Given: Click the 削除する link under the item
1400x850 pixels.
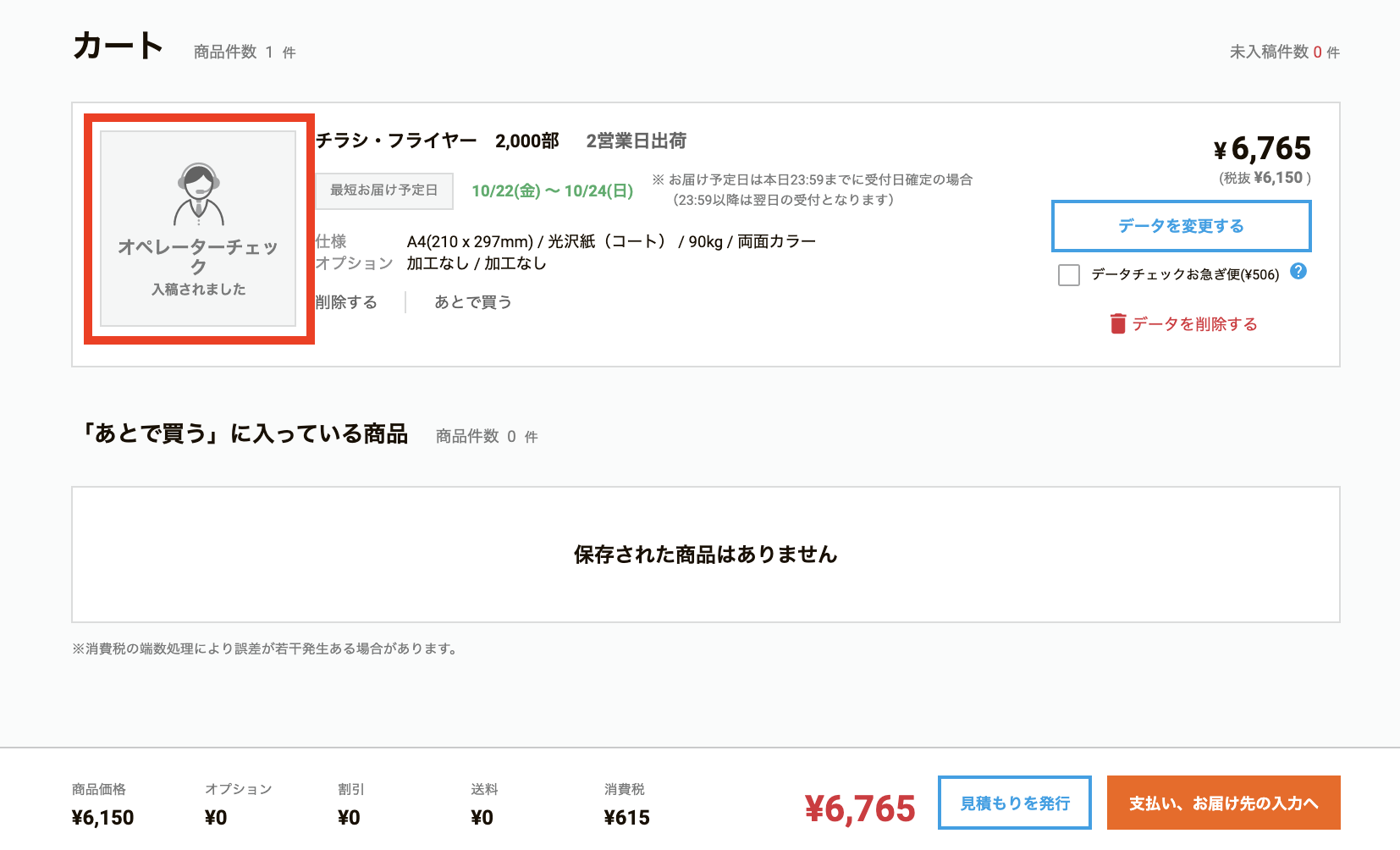Looking at the screenshot, I should click(346, 302).
